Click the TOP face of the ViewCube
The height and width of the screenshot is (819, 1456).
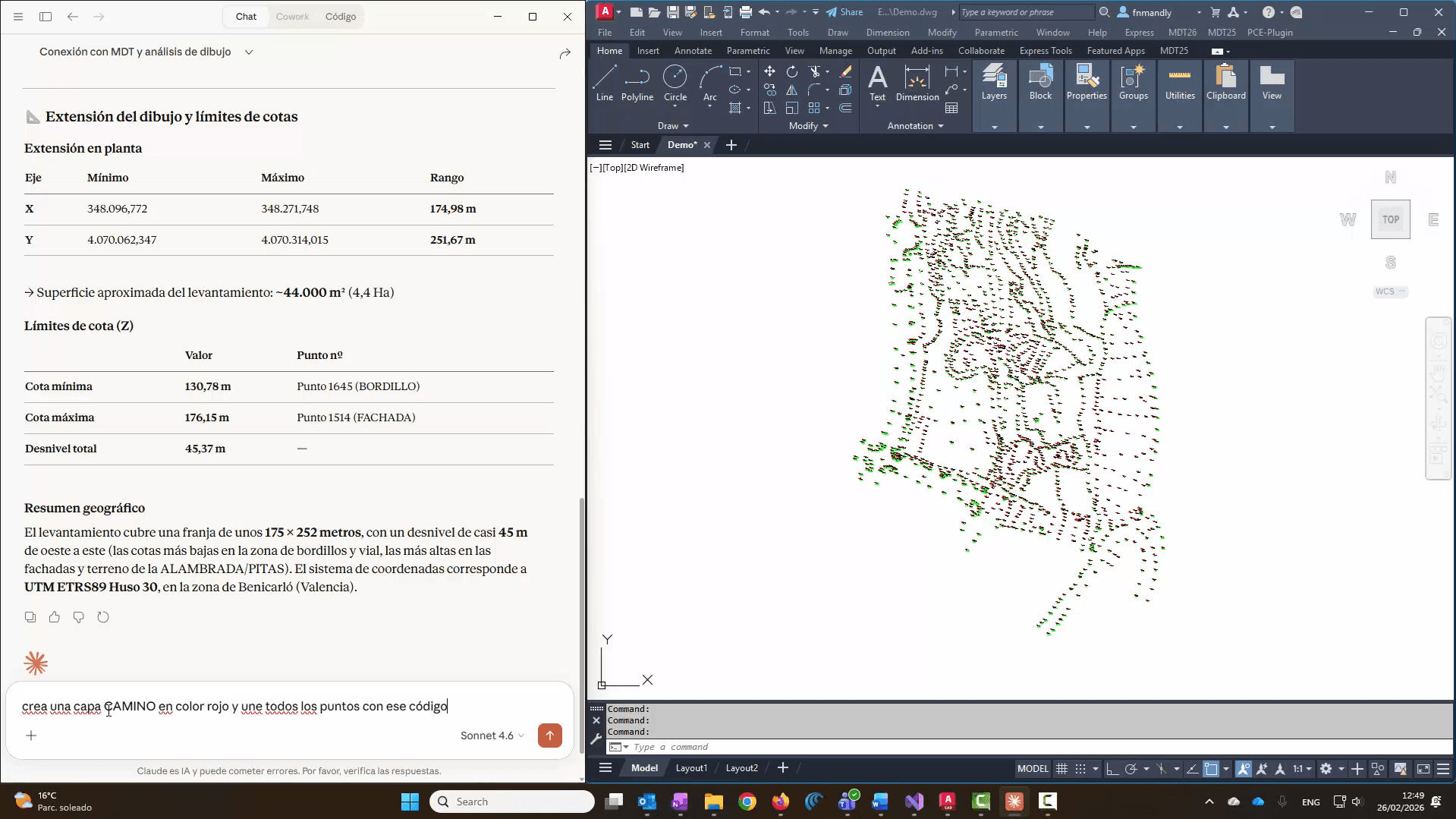(x=1391, y=219)
